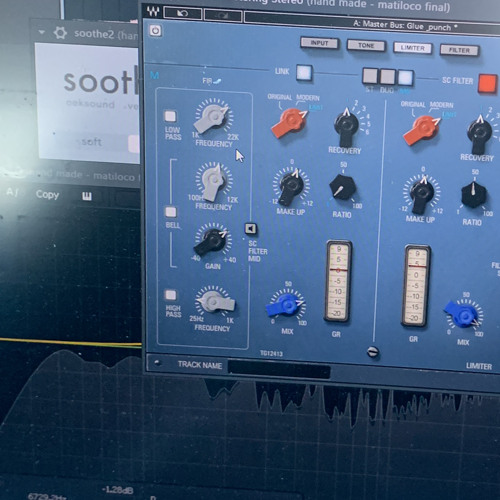Viewport: 500px width, 500px height.
Task: Click the right channel RECOVERY knob
Action: click(479, 133)
